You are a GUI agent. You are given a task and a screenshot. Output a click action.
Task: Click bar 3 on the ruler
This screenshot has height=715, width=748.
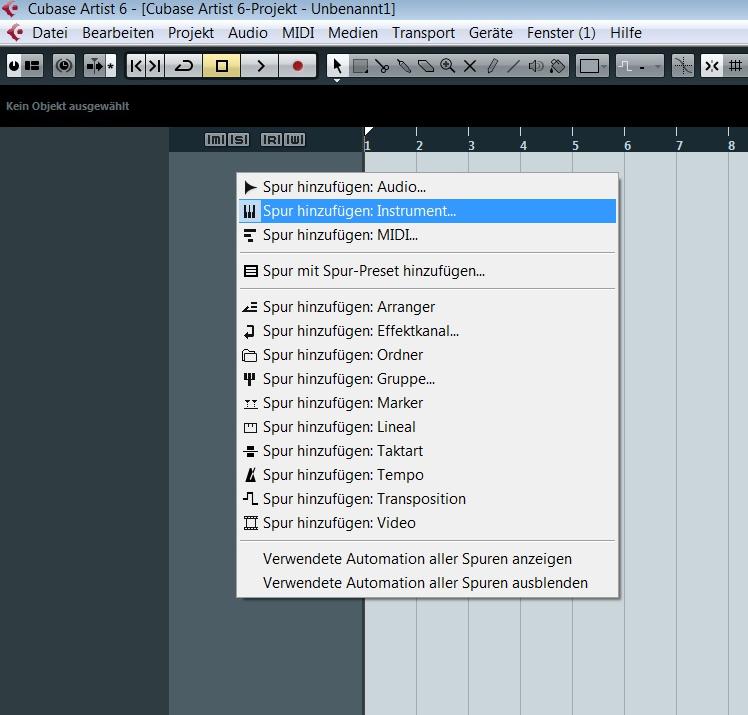click(x=471, y=145)
